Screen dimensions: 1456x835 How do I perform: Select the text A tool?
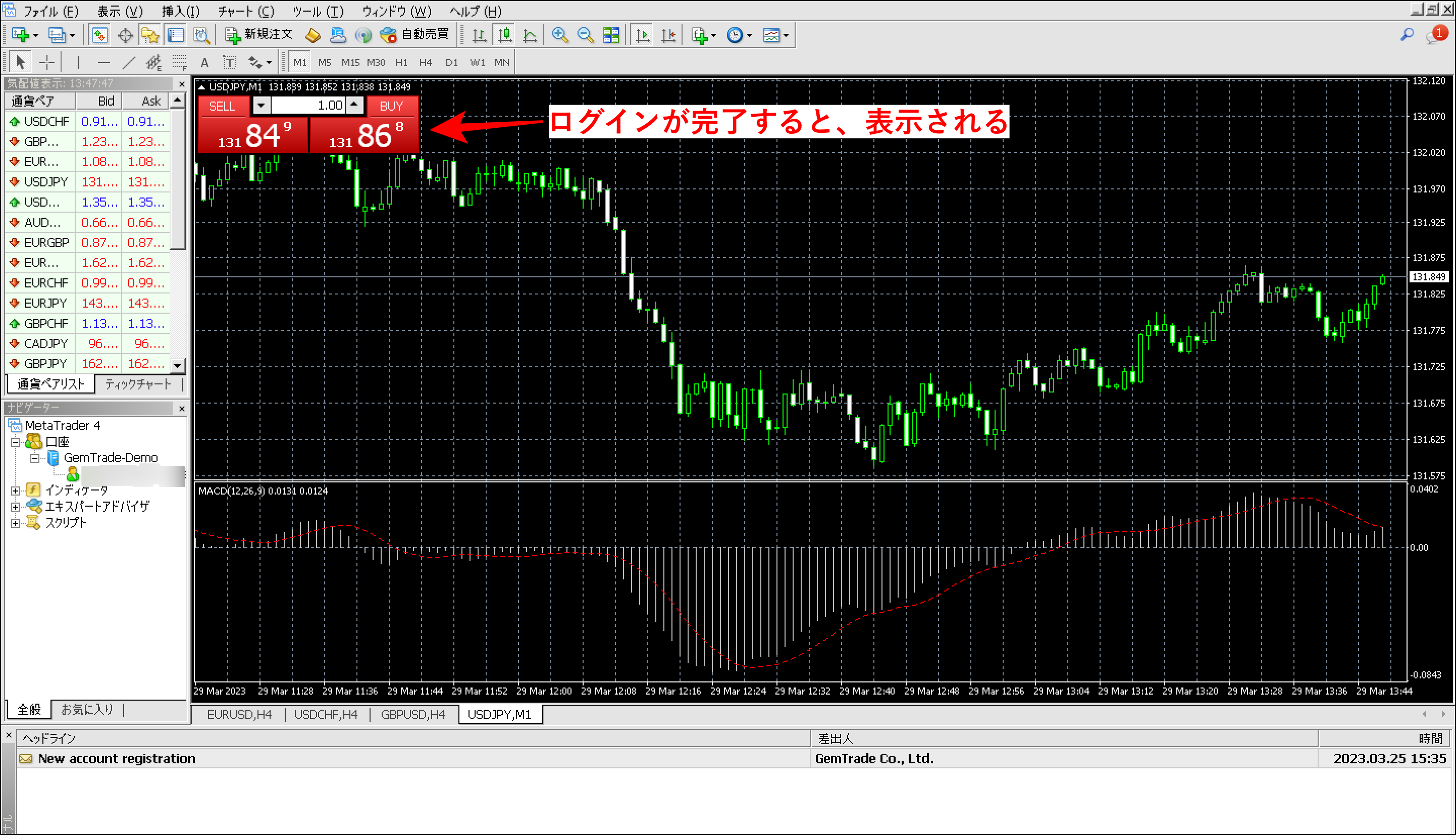(204, 62)
